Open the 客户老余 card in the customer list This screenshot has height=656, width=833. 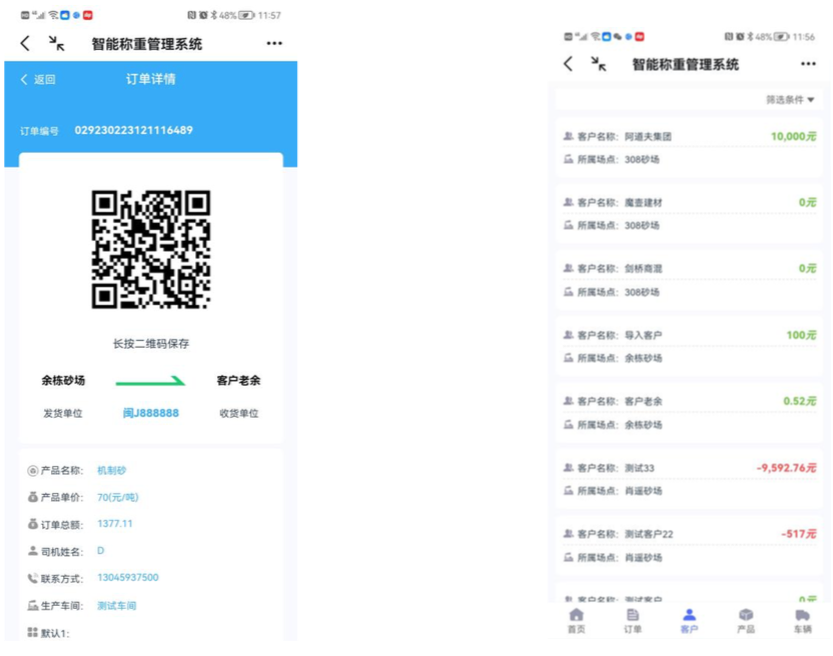(x=689, y=413)
